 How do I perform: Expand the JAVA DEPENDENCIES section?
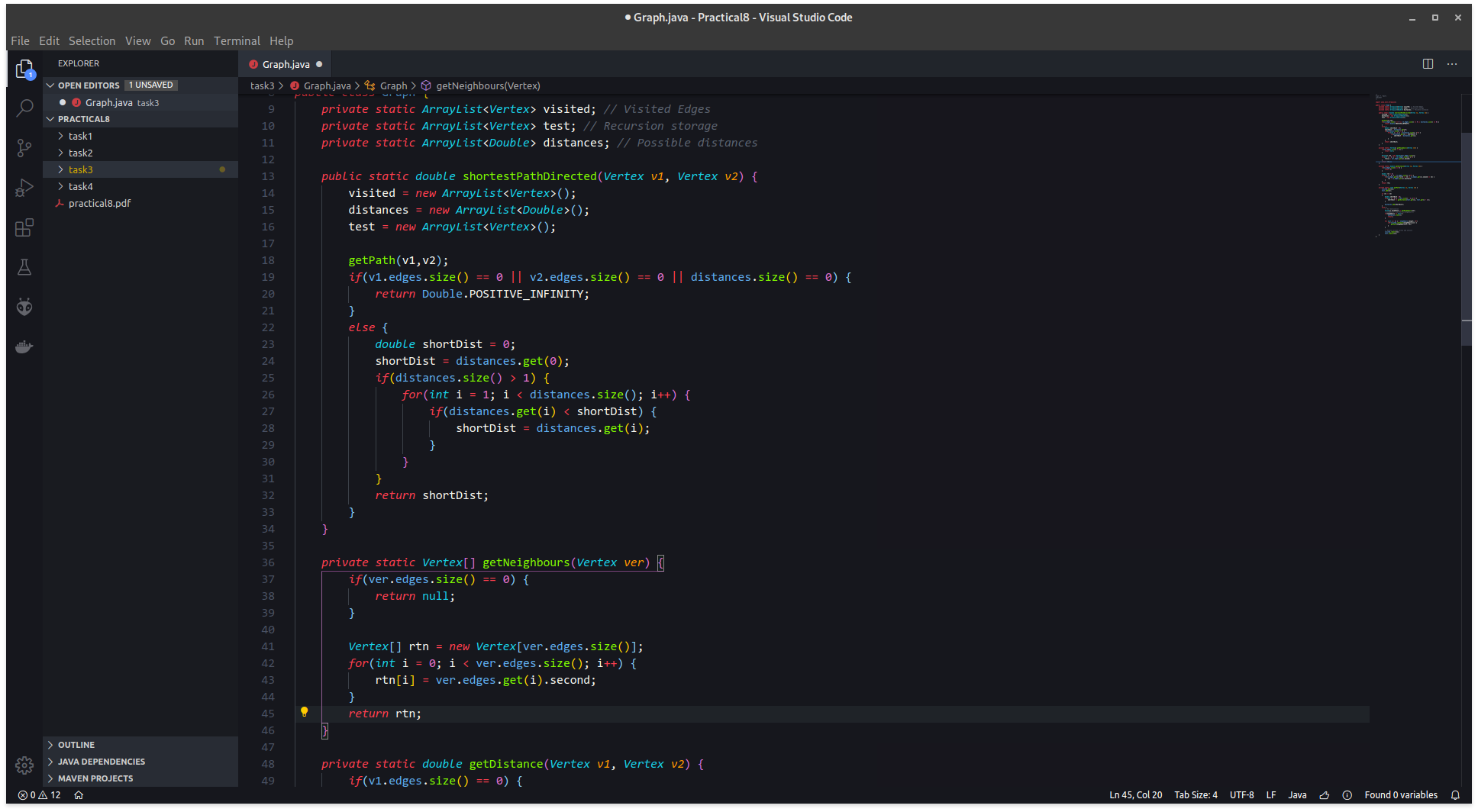coord(101,761)
